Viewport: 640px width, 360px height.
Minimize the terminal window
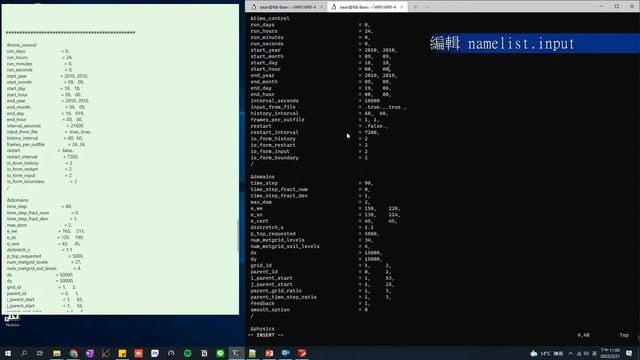coord(601,6)
